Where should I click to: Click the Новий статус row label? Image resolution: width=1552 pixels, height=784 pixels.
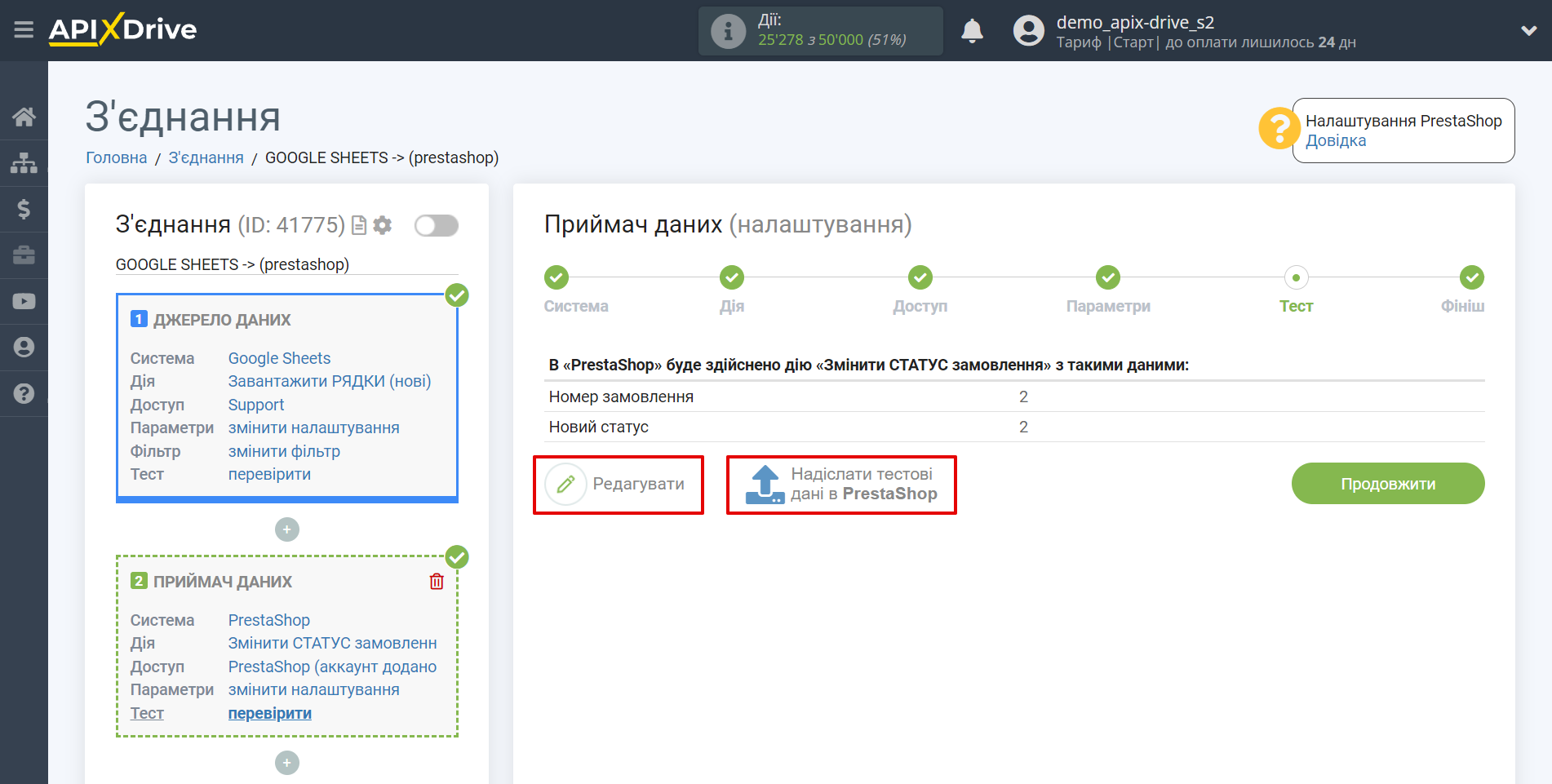[598, 427]
